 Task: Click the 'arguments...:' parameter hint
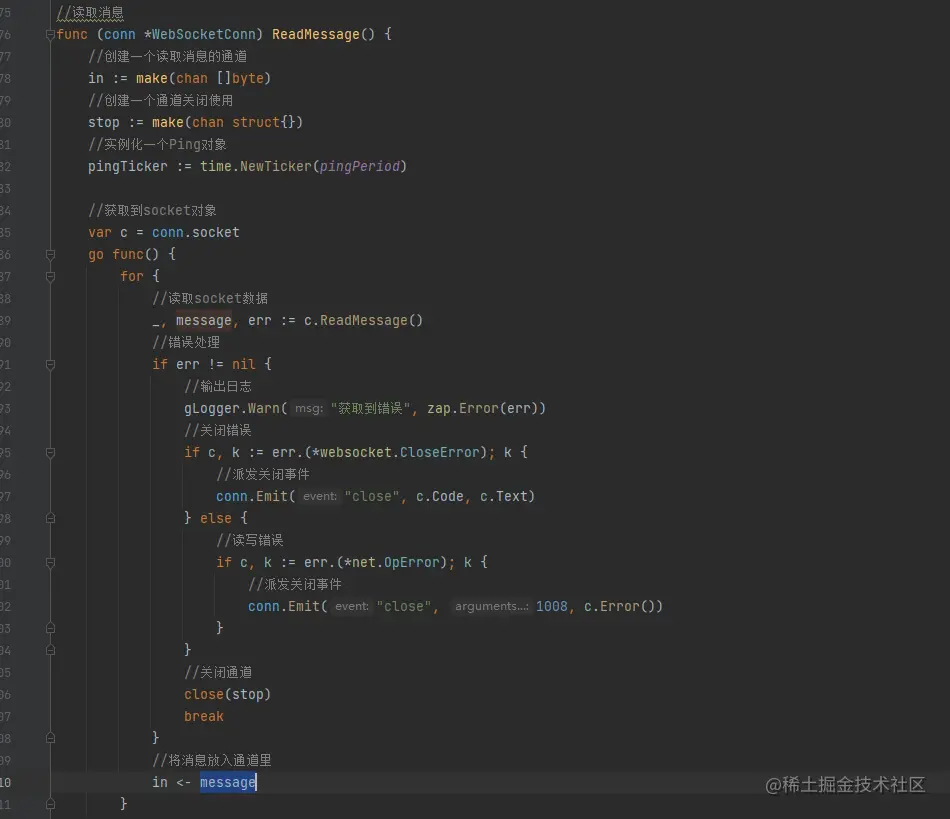tap(491, 606)
